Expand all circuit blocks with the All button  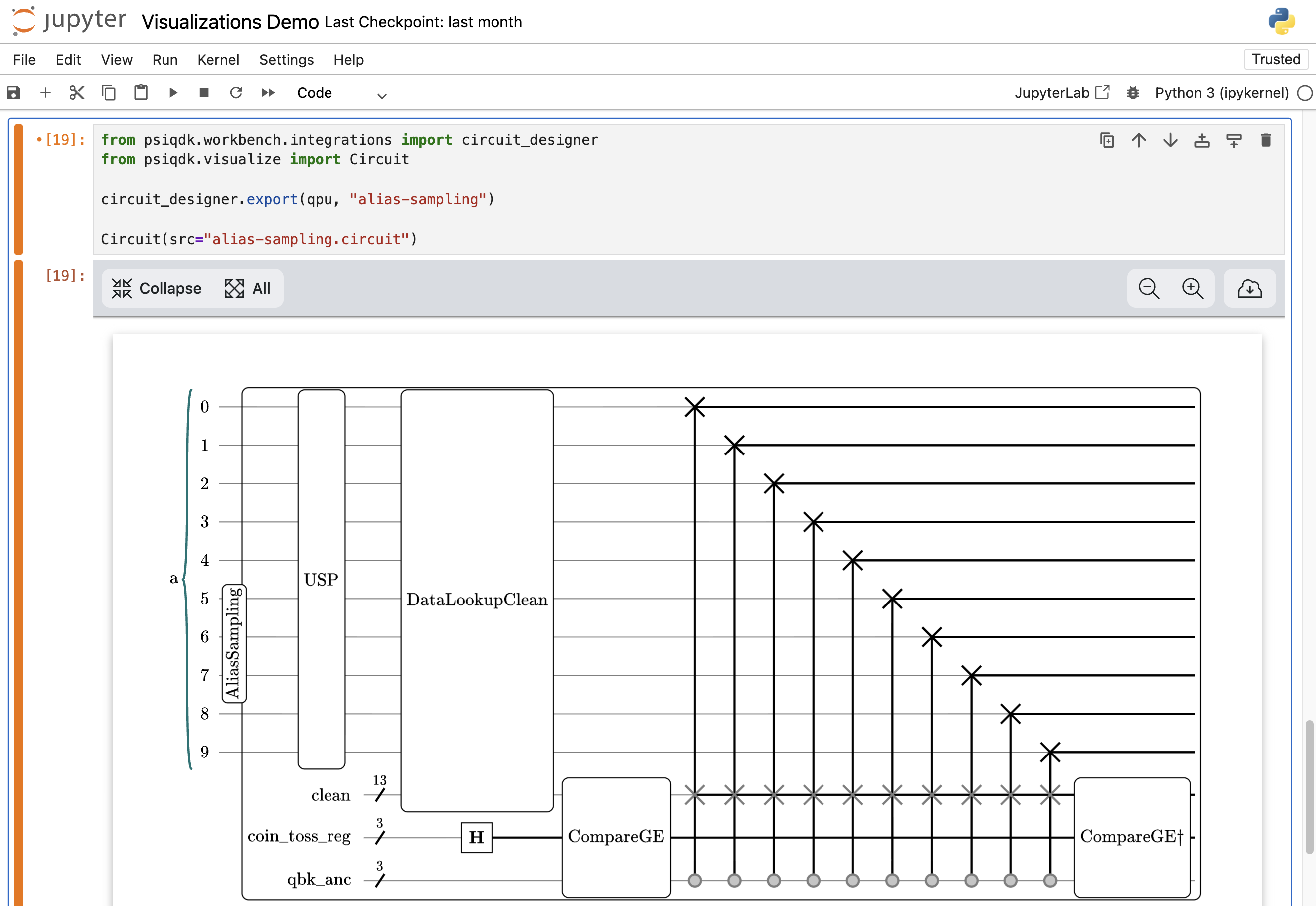click(248, 288)
